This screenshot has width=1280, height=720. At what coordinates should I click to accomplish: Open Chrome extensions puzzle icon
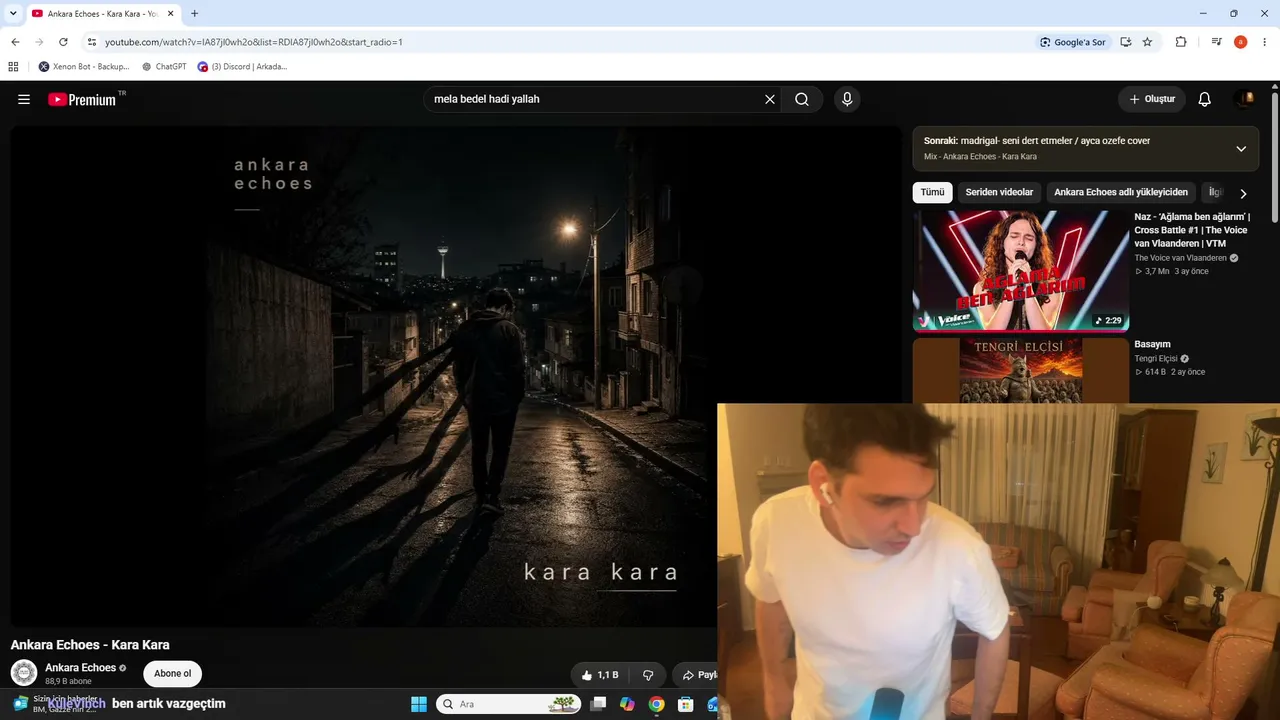point(1181,42)
